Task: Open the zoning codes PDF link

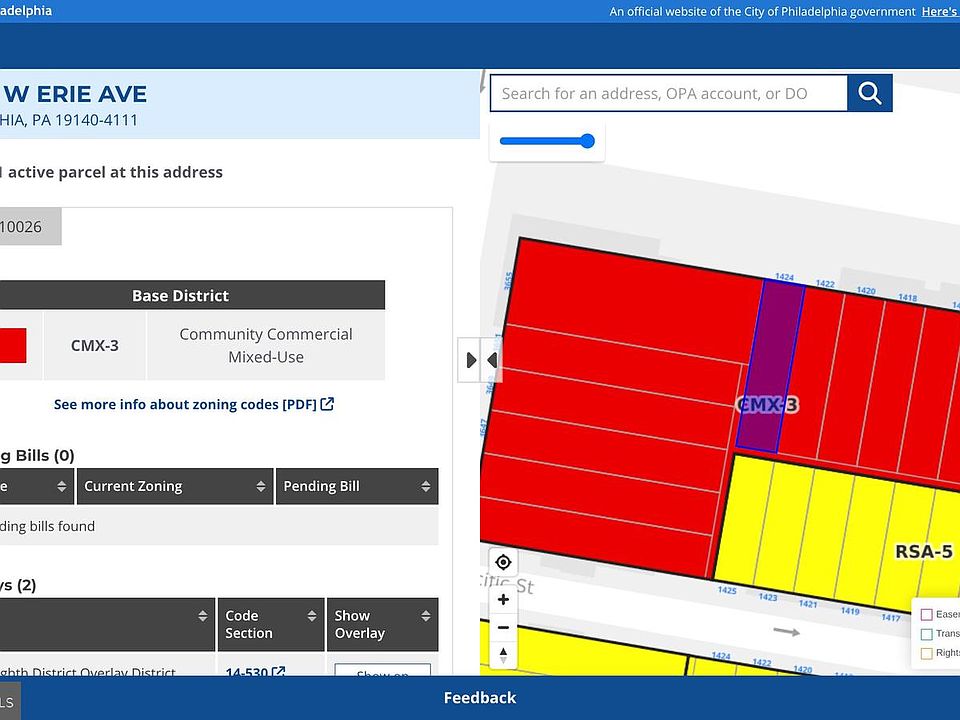Action: 194,404
